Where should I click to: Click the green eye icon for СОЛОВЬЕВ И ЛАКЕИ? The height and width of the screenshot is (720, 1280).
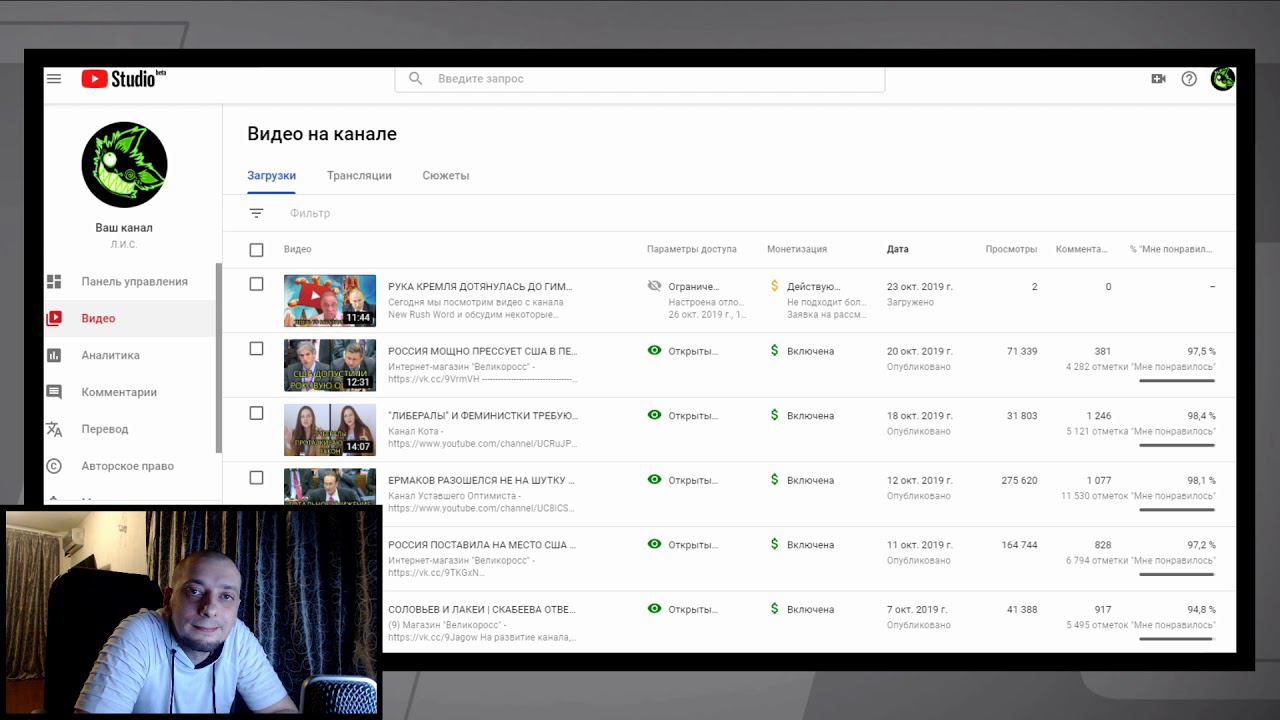click(654, 609)
